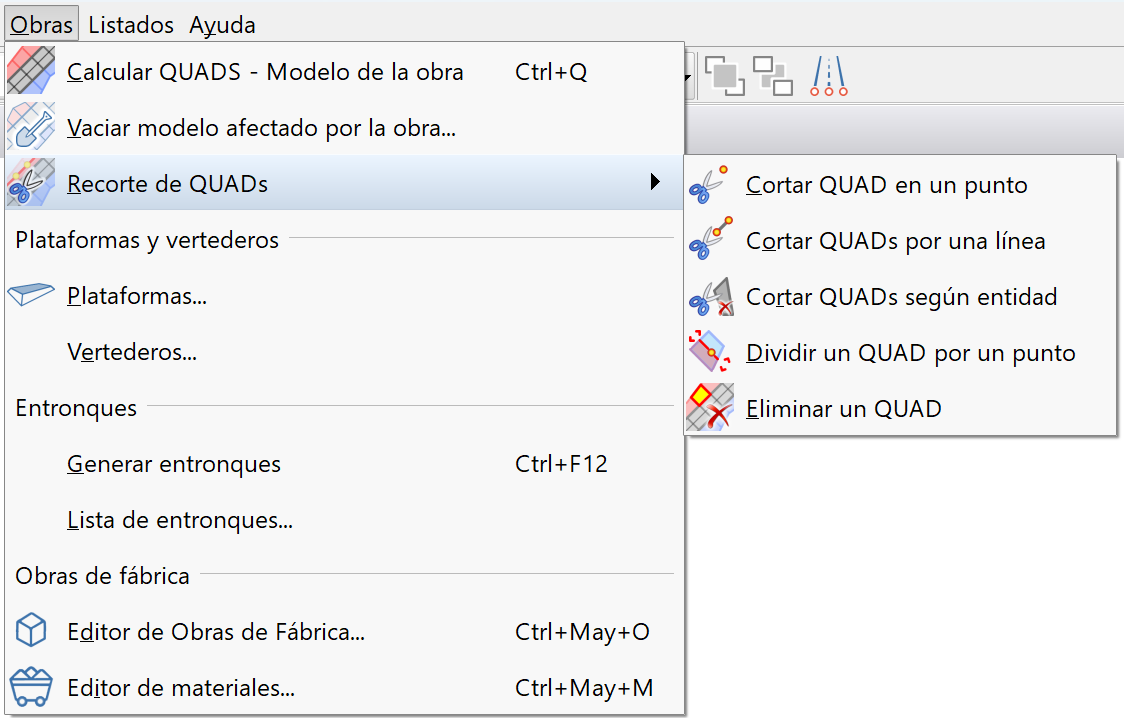Select Vertederos... menu entry
Image resolution: width=1124 pixels, height=718 pixels.
(x=131, y=352)
